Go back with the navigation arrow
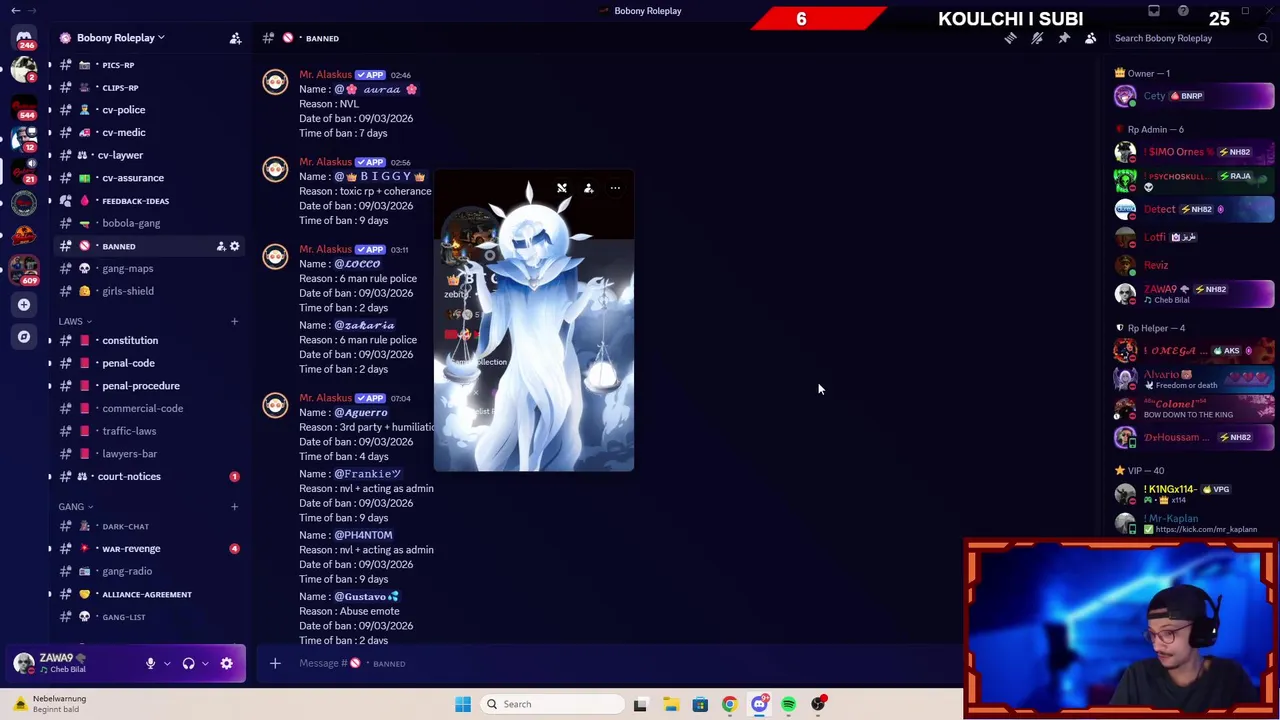This screenshot has width=1280, height=720. pyautogui.click(x=15, y=10)
